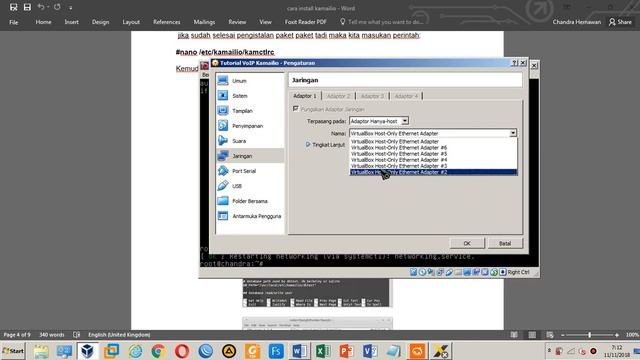Open the Penyimpanan settings category
Screen dimensions: 640x360
coord(250,126)
